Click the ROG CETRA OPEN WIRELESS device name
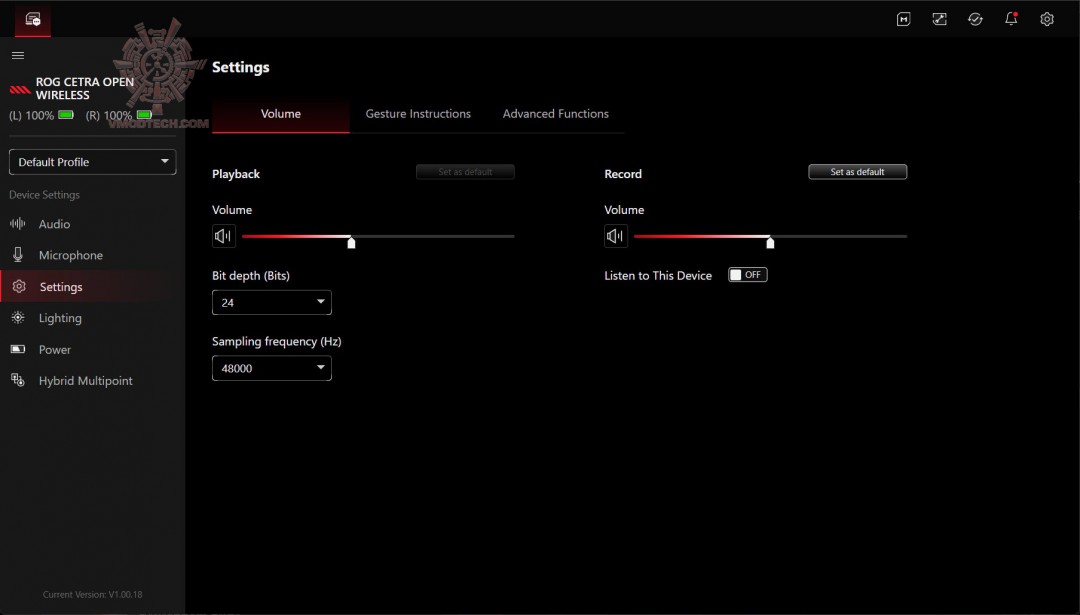This screenshot has height=615, width=1080. (85, 88)
